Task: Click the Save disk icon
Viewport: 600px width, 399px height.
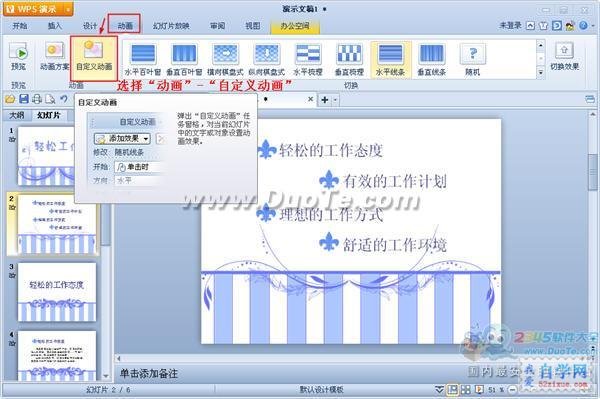Action: tap(24, 99)
